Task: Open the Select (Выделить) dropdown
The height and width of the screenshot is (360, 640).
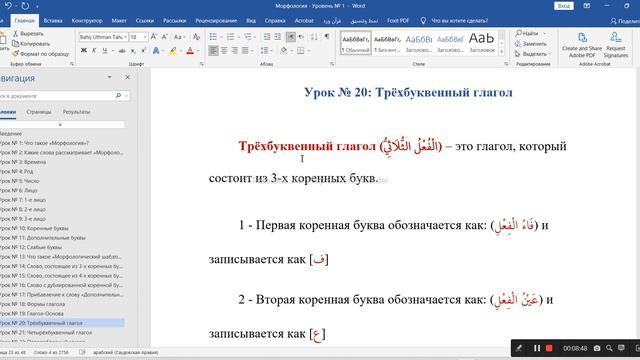Action: tap(533, 54)
